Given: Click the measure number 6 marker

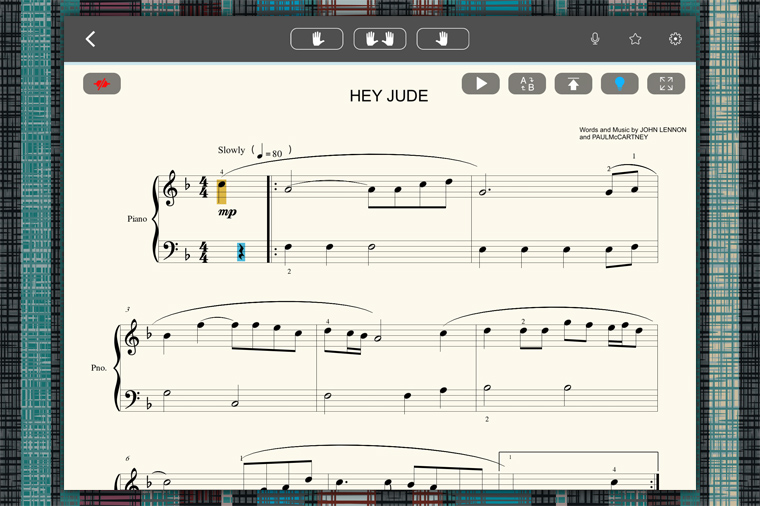Looking at the screenshot, I should pyautogui.click(x=127, y=458).
